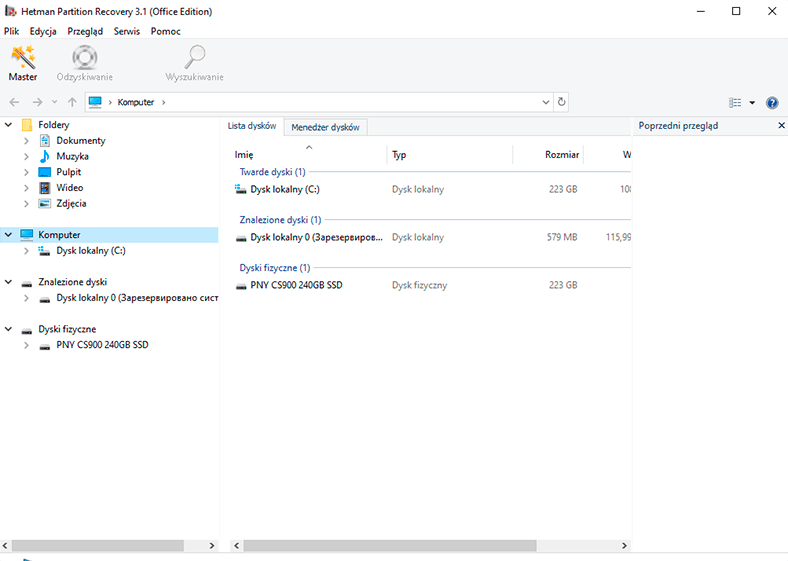Click the Dysk fizyczny type cell
The height and width of the screenshot is (561, 788).
[x=419, y=285]
